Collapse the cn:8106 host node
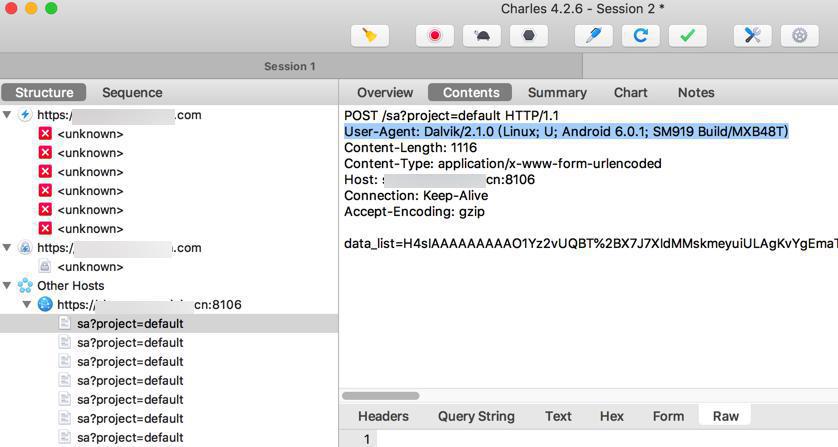Viewport: 838px width, 447px height. (27, 305)
